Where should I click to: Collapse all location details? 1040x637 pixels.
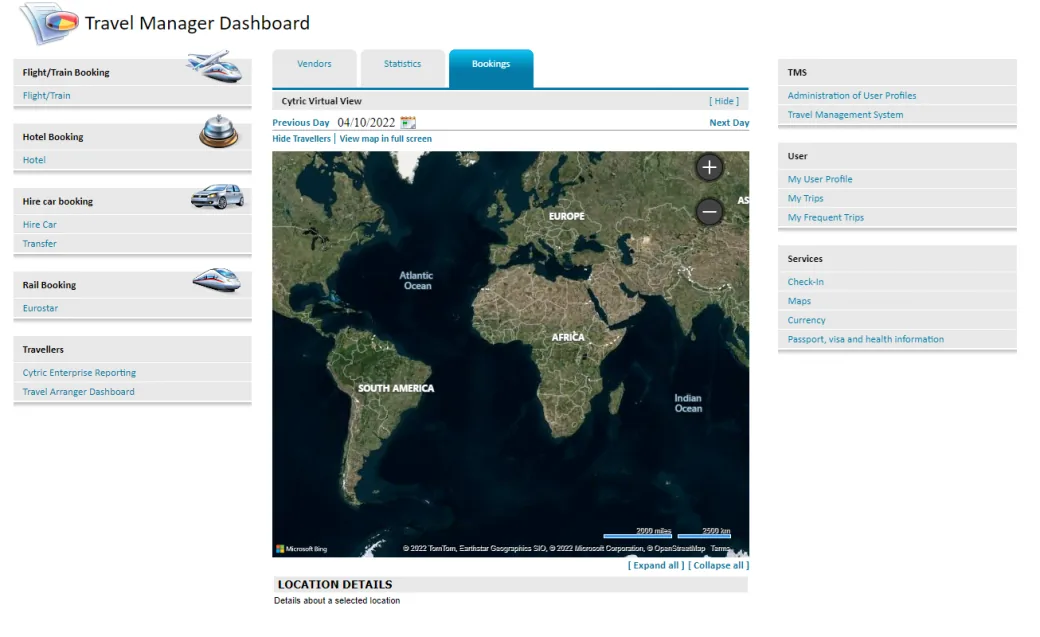click(x=718, y=565)
